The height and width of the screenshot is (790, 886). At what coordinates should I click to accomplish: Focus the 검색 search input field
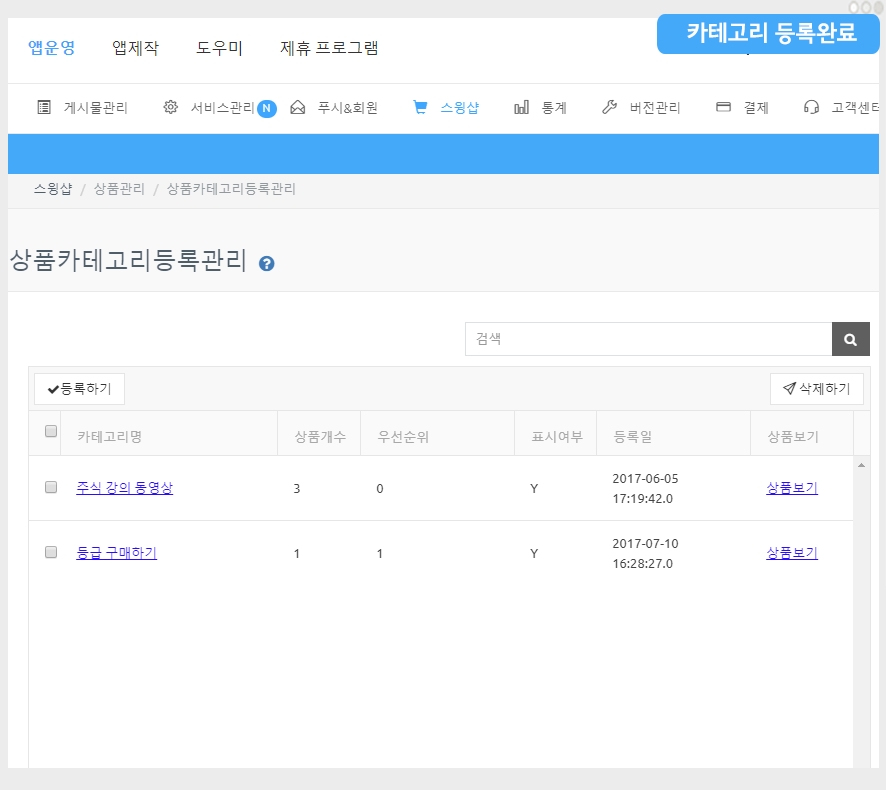pyautogui.click(x=648, y=339)
